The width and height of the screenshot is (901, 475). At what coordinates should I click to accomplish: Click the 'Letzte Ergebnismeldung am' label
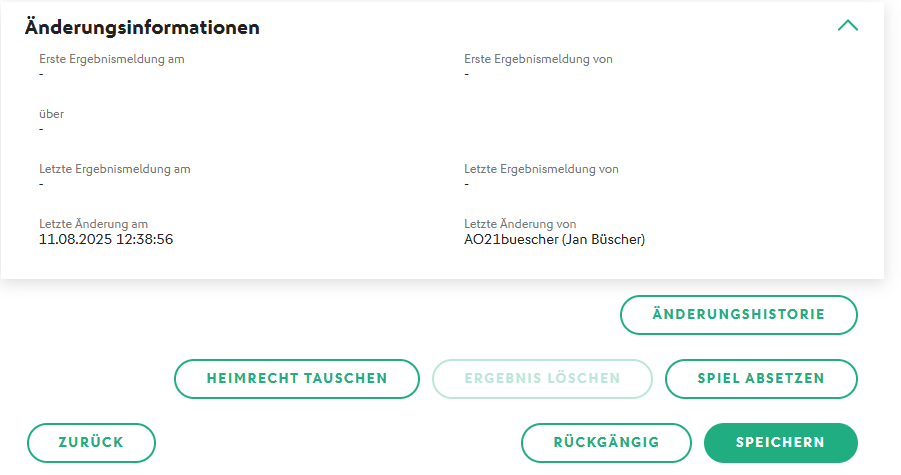pyautogui.click(x=115, y=169)
